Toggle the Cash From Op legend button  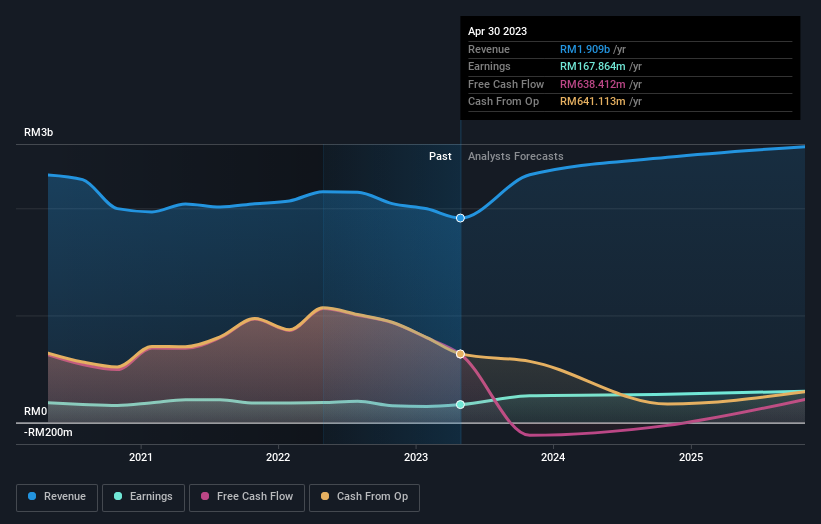coord(364,497)
